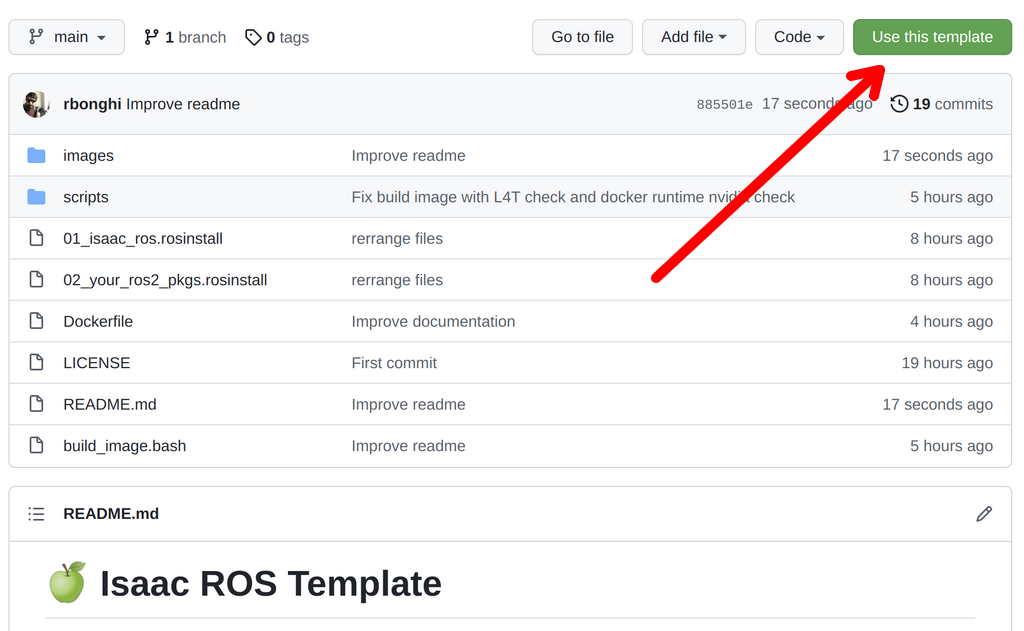Click the file icon for 02_your_ros2_pkgs.rosinstall
The image size is (1024, 631).
[37, 280]
